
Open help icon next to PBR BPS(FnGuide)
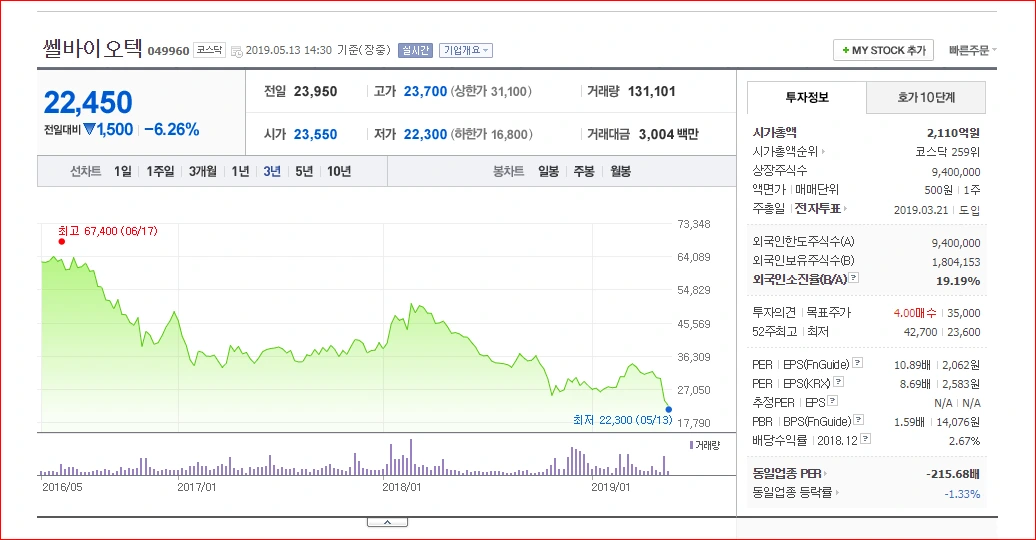[x=858, y=419]
